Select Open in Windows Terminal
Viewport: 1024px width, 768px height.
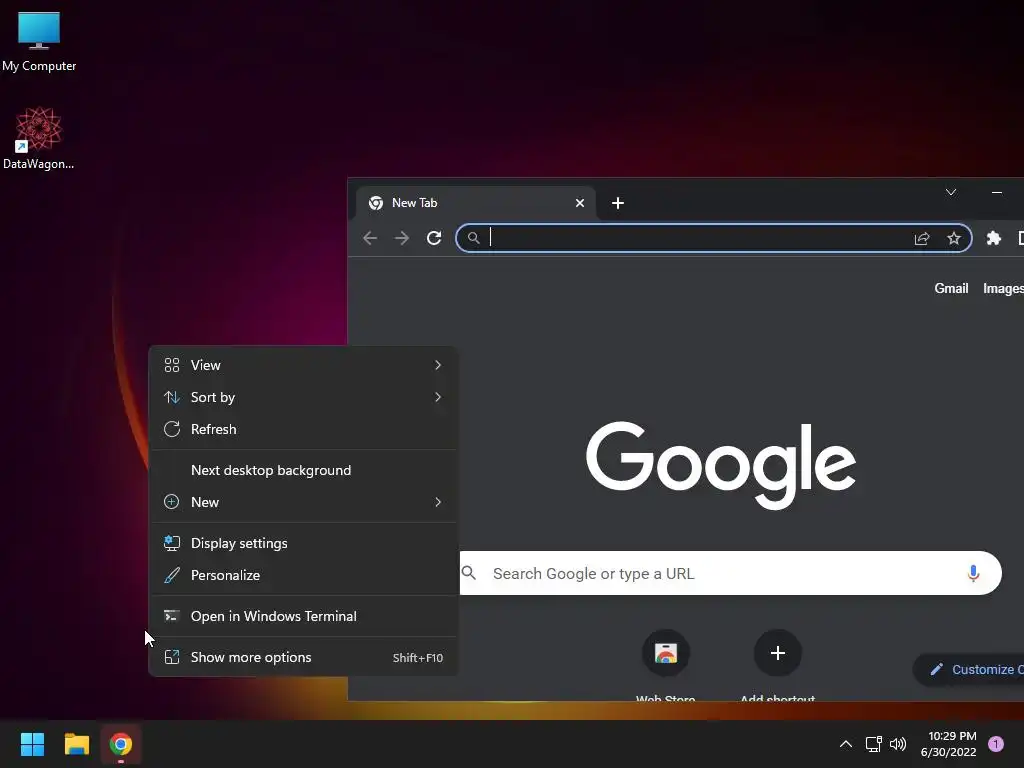303,616
